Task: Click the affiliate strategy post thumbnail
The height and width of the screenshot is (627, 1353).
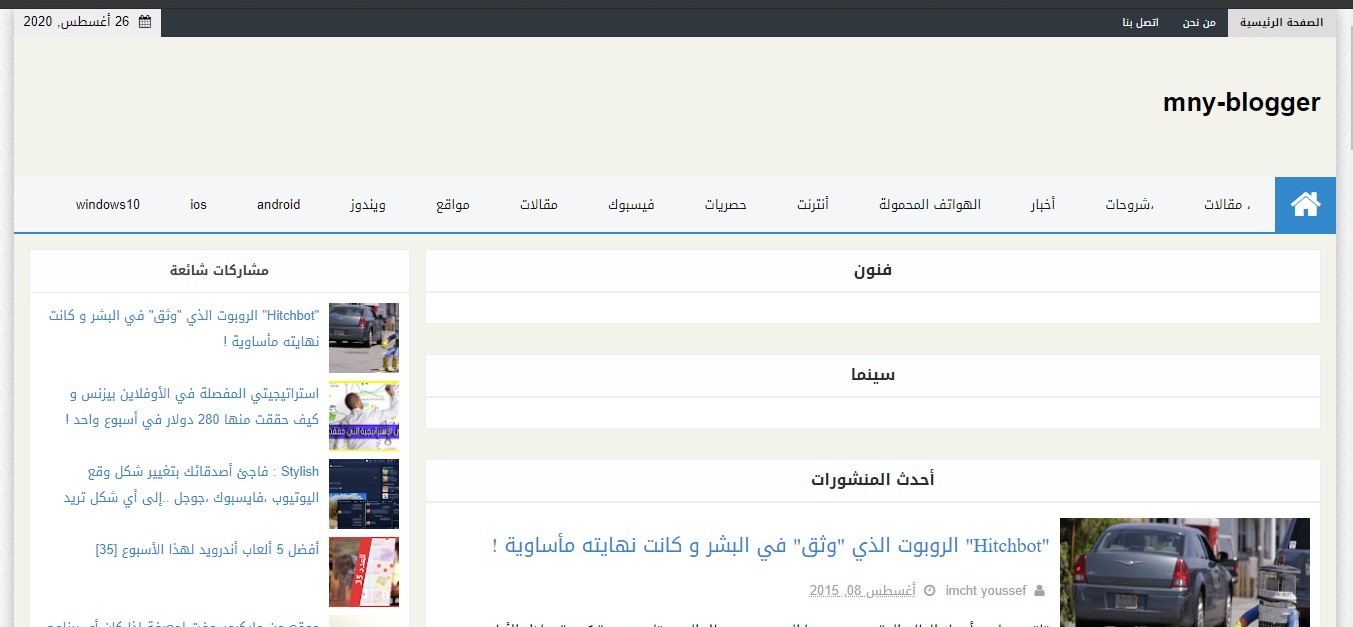Action: [364, 416]
